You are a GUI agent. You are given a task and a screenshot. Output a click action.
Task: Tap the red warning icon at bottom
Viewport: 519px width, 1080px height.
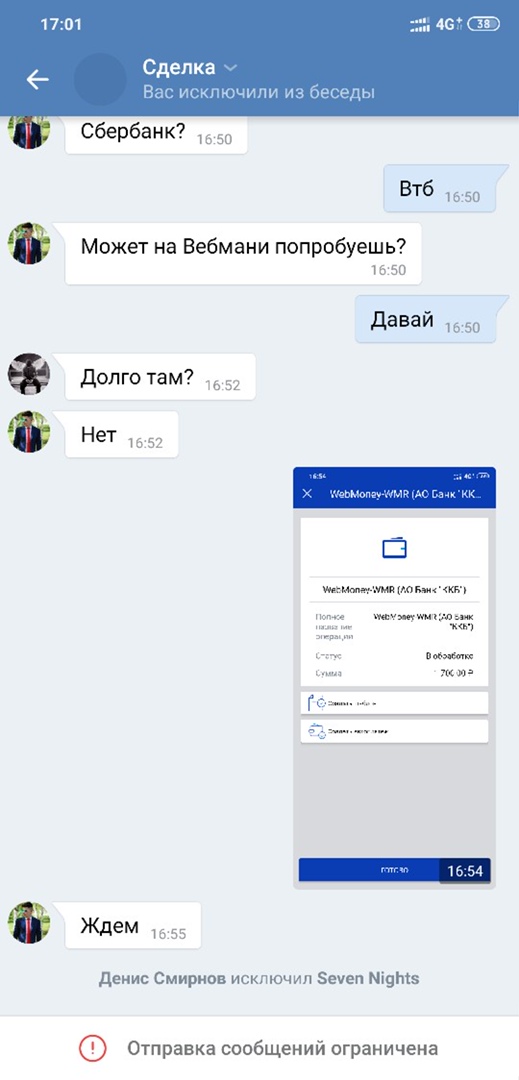[x=92, y=1049]
